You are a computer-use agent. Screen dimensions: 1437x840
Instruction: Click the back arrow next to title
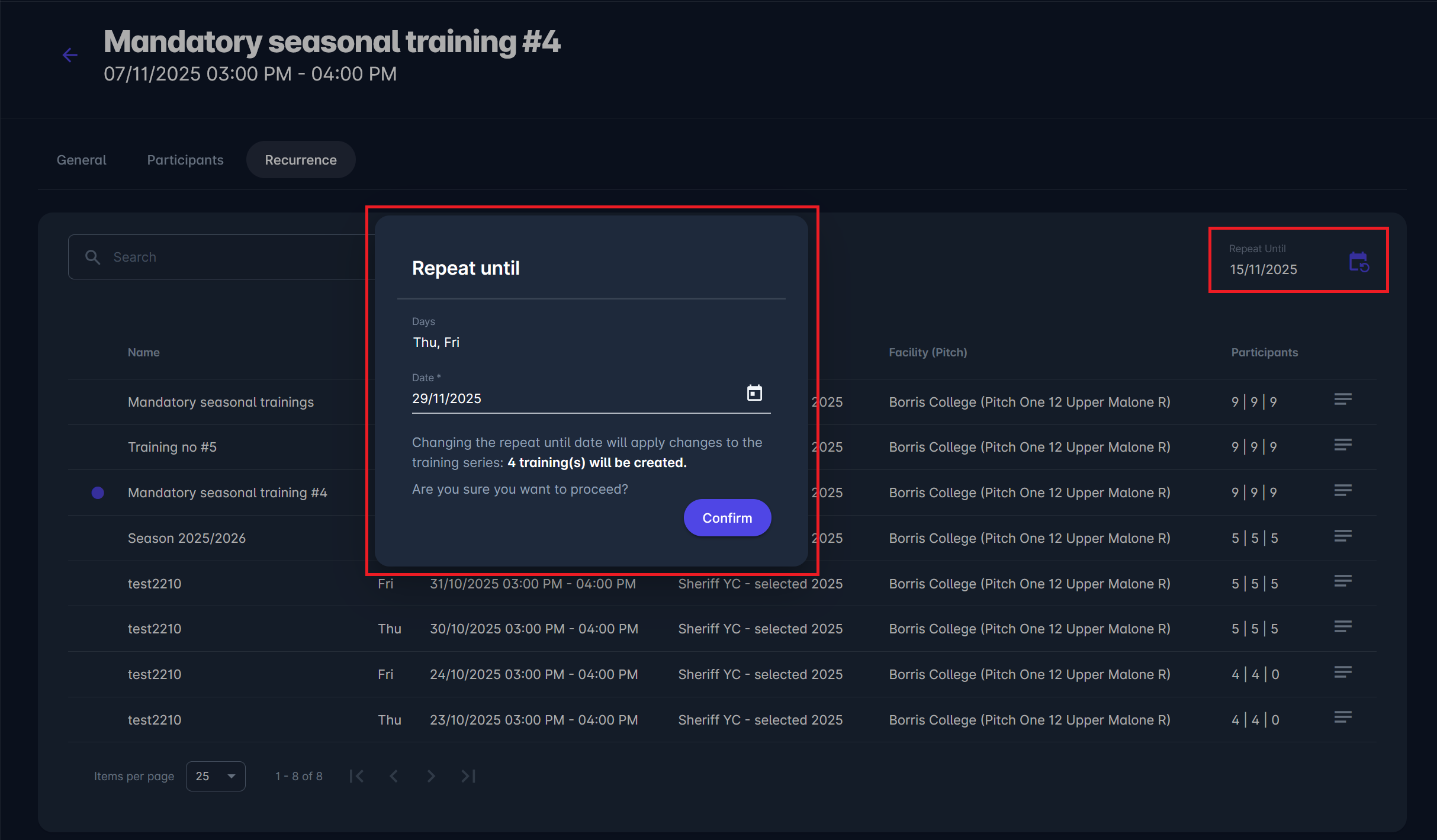click(x=70, y=56)
